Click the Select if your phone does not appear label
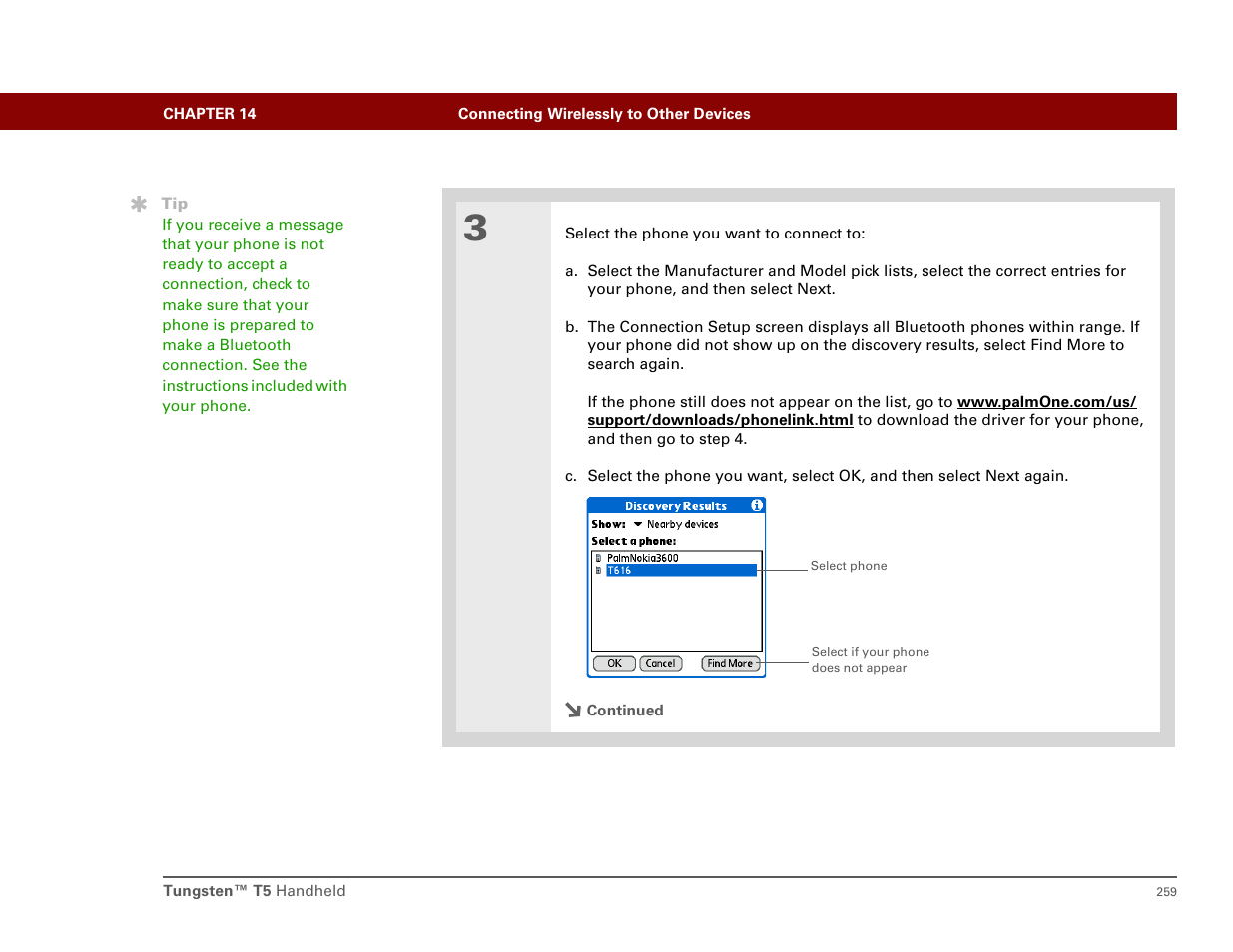The width and height of the screenshot is (1233, 952). 871,660
